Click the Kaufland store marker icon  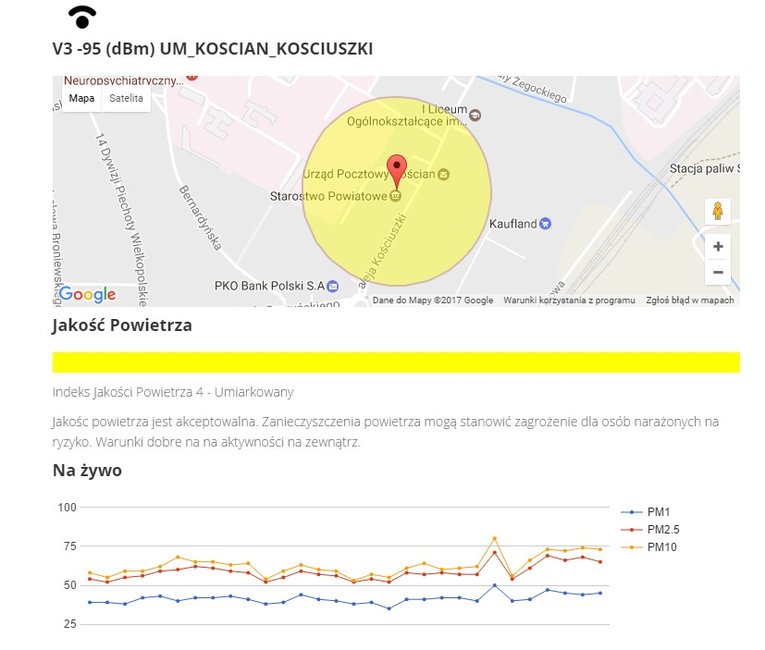point(545,224)
